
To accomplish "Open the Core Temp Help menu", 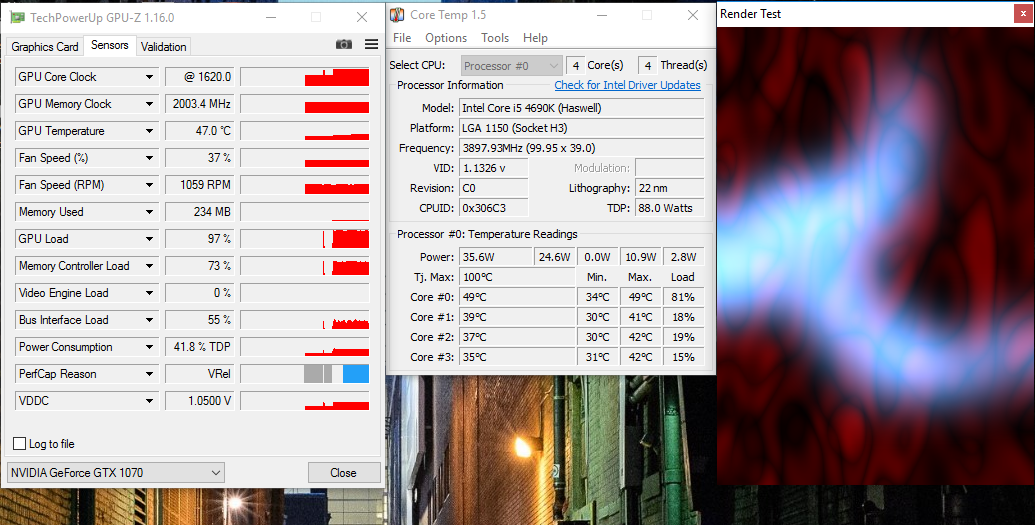I will pyautogui.click(x=535, y=38).
